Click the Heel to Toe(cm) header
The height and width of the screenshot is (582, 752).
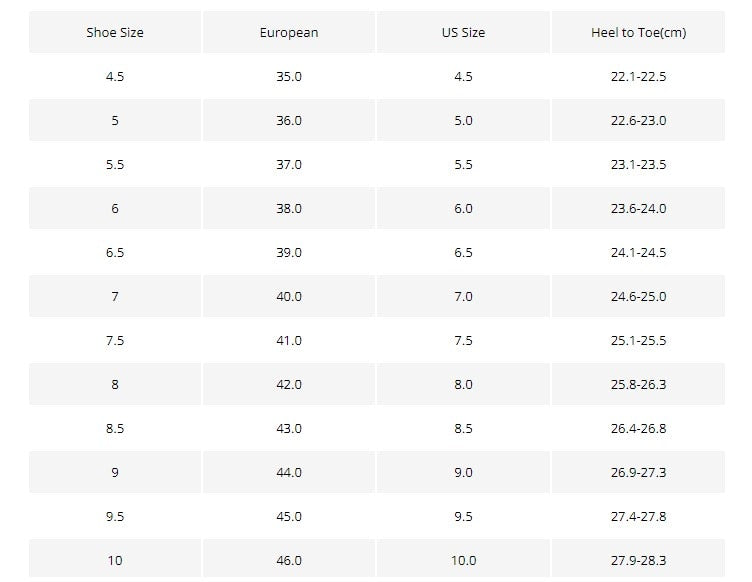click(x=638, y=33)
